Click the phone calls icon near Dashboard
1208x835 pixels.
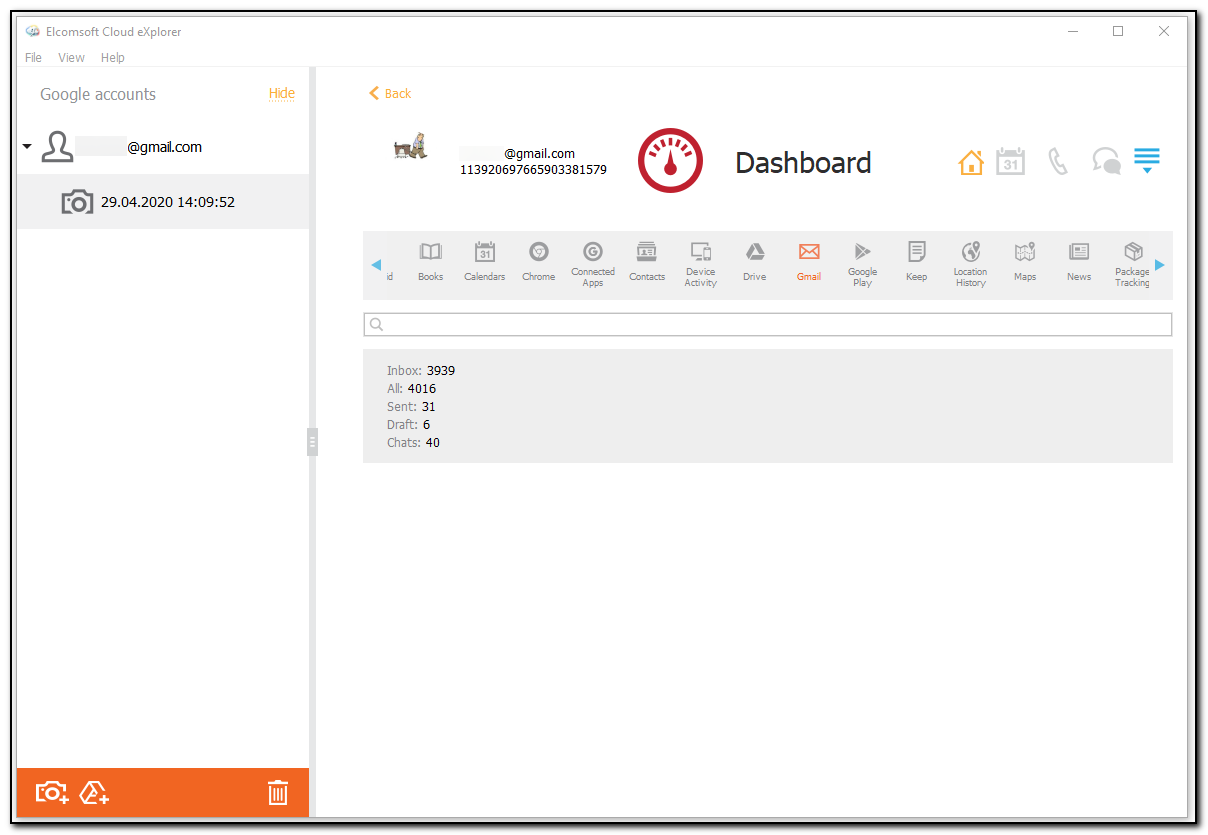click(1058, 160)
